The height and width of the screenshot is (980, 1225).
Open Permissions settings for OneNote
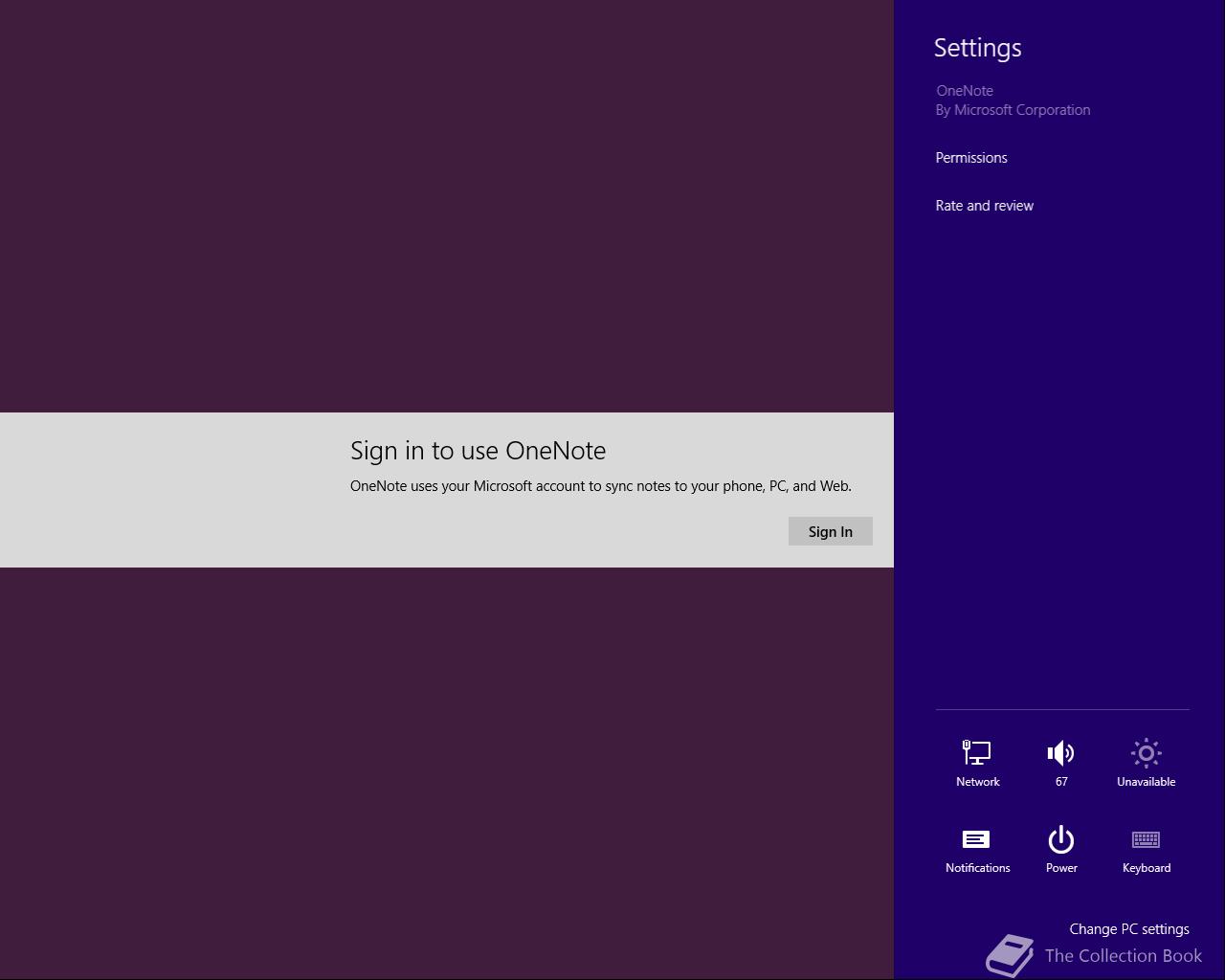point(971,157)
